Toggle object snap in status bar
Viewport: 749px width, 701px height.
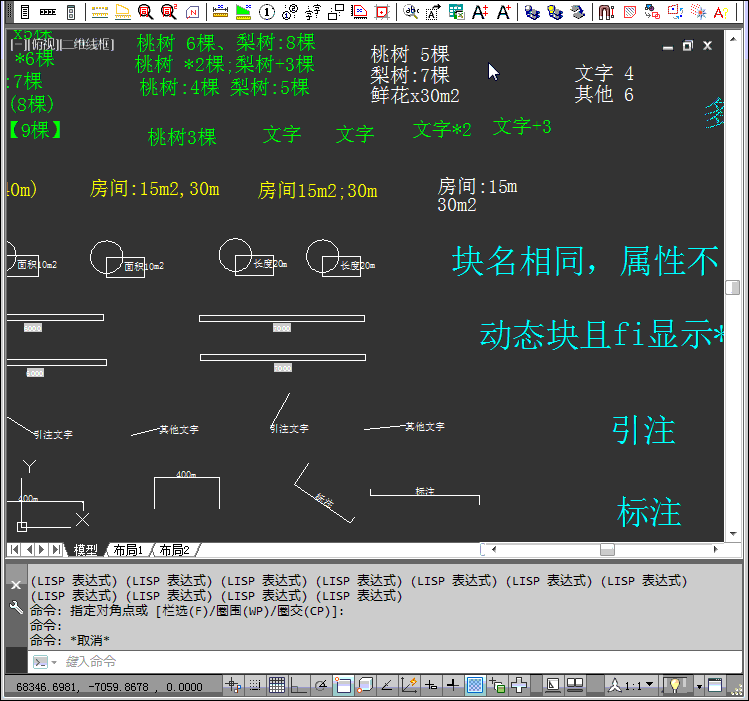343,685
